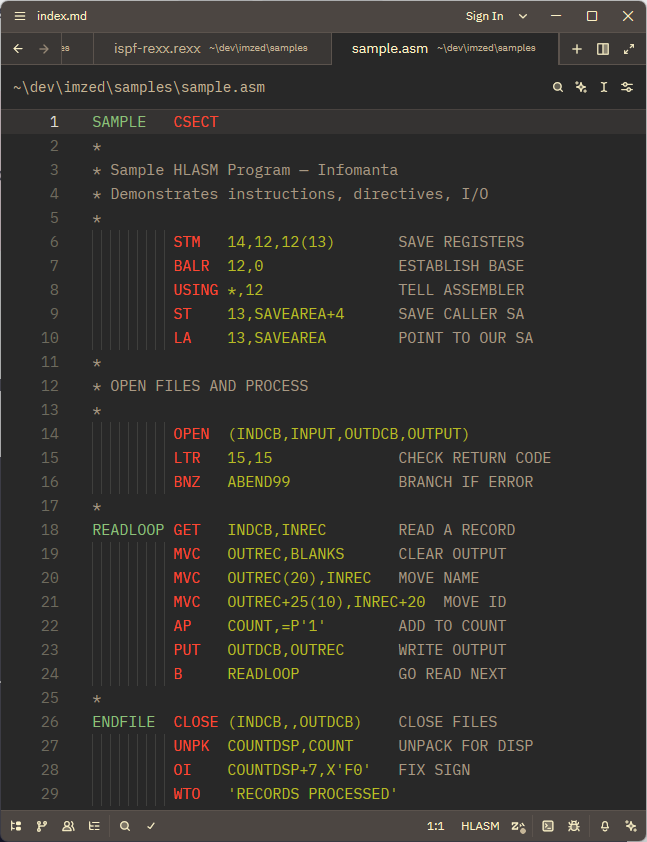The width and height of the screenshot is (647, 842).
Task: Open the HLASM language mode selector
Action: [480, 826]
